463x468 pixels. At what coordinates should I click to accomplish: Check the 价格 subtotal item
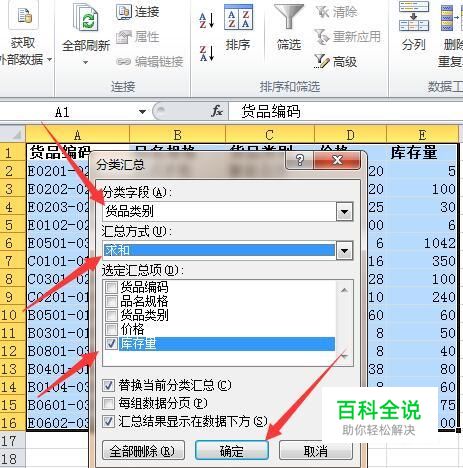pos(111,329)
